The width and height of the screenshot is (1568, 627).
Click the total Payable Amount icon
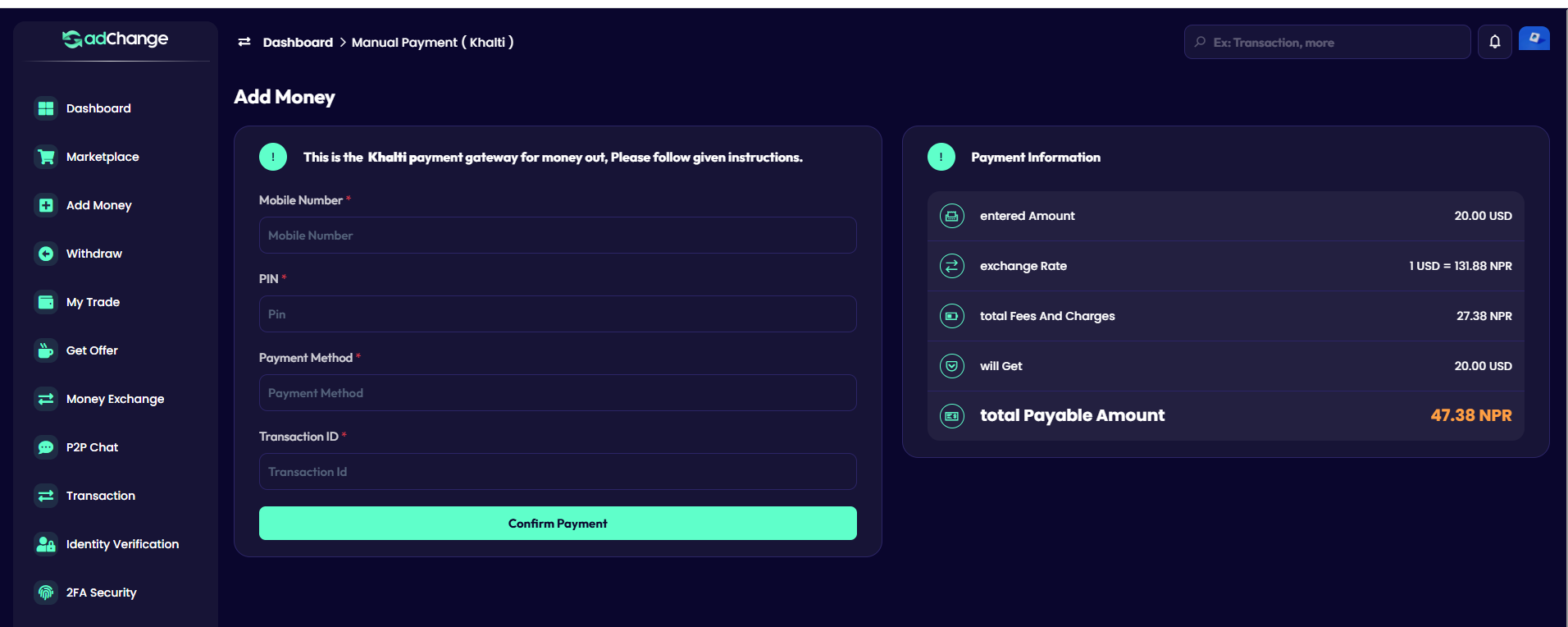click(x=952, y=416)
